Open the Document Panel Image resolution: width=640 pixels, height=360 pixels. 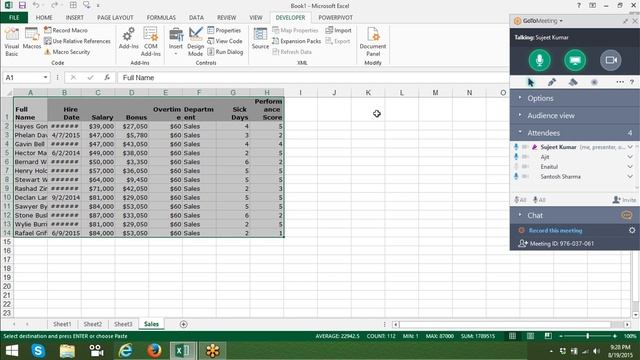tap(373, 42)
